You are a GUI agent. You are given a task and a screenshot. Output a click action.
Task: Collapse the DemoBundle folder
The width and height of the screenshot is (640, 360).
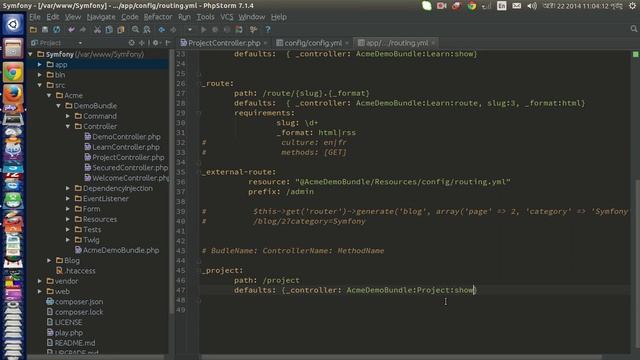[x=58, y=106]
